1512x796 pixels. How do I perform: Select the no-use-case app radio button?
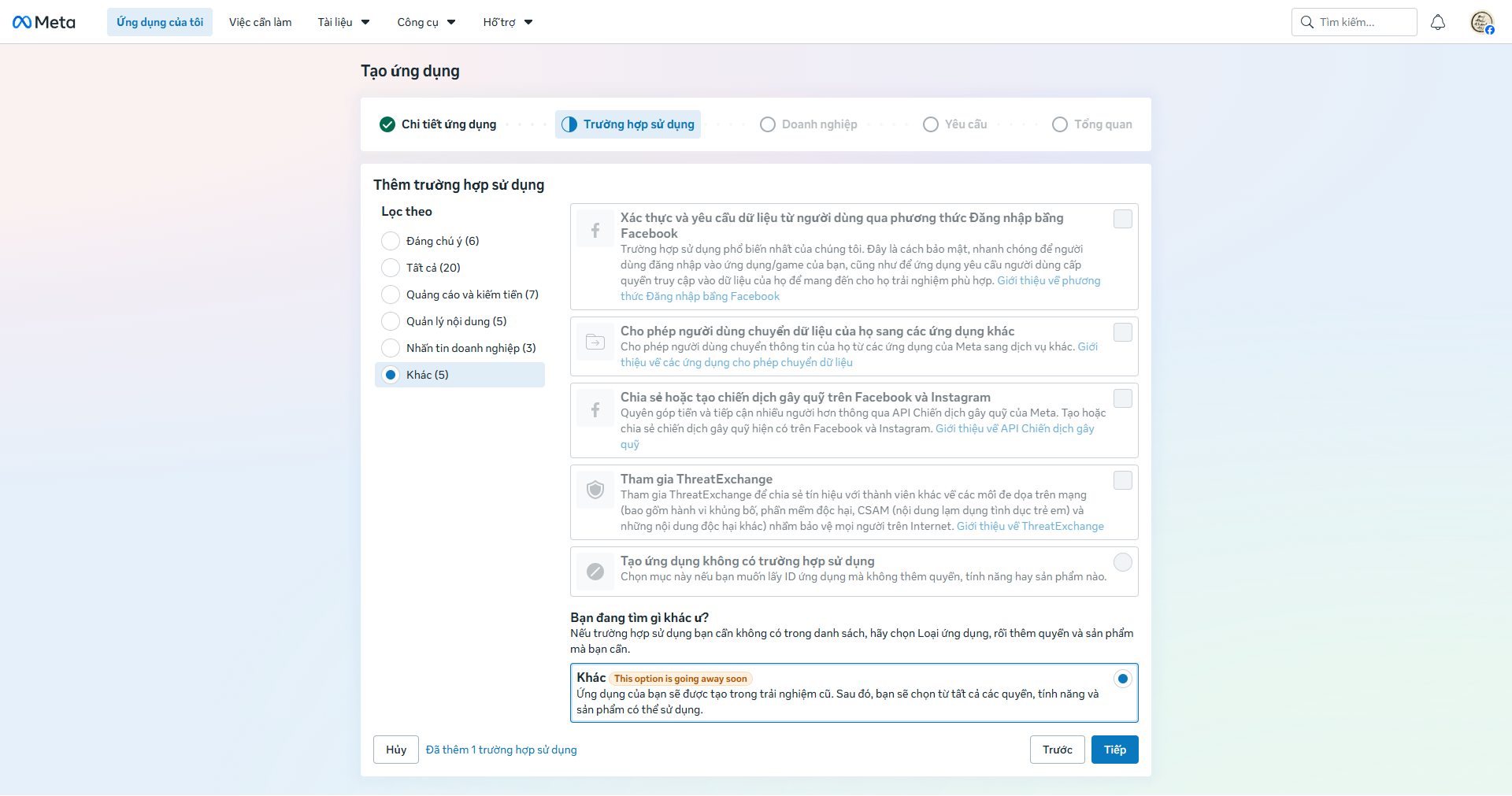coord(1123,562)
